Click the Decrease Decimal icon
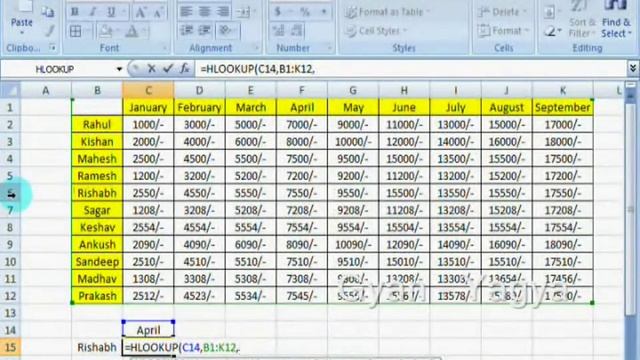640x360 pixels. coord(297,30)
